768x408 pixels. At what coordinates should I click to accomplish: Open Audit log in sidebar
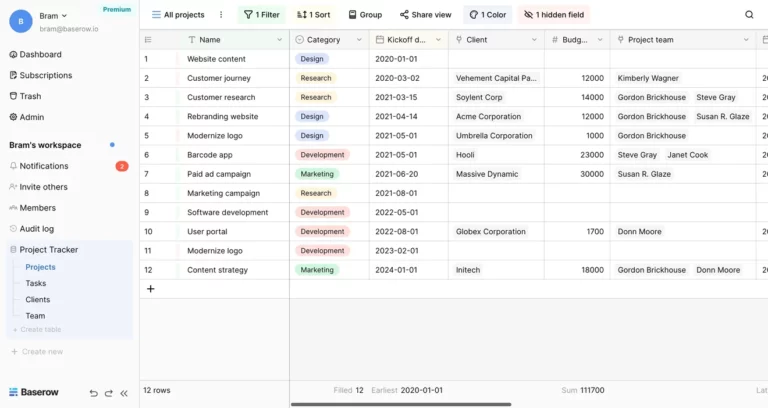point(36,229)
